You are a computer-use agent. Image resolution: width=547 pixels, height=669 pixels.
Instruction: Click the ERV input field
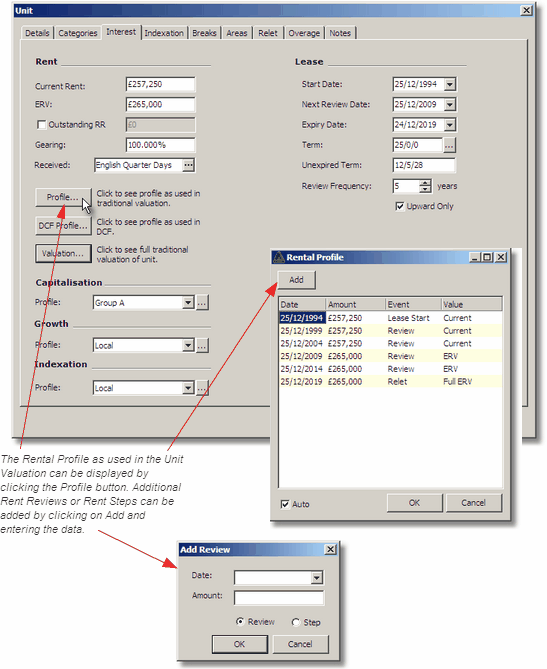160,105
